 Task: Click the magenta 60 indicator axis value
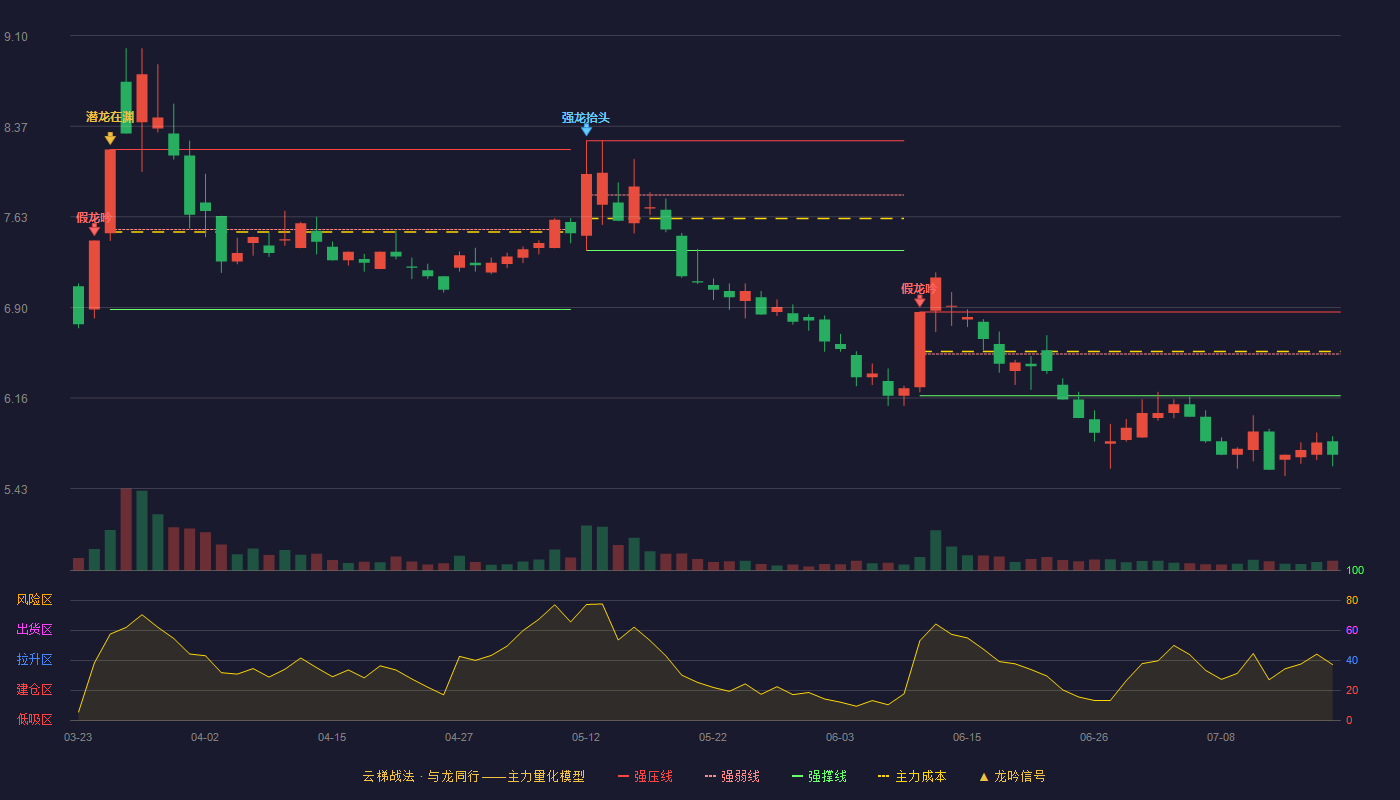pos(1352,630)
